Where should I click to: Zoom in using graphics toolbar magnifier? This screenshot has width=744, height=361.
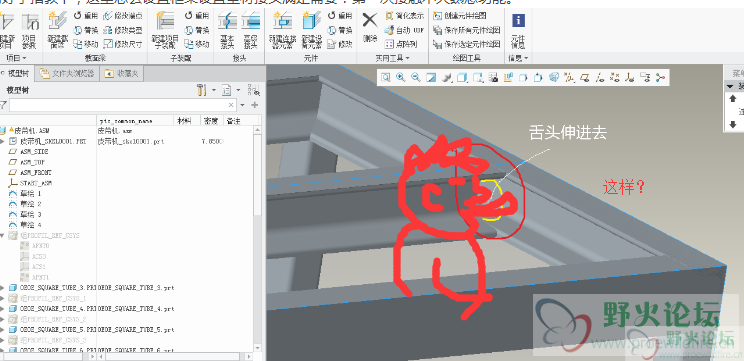click(400, 77)
